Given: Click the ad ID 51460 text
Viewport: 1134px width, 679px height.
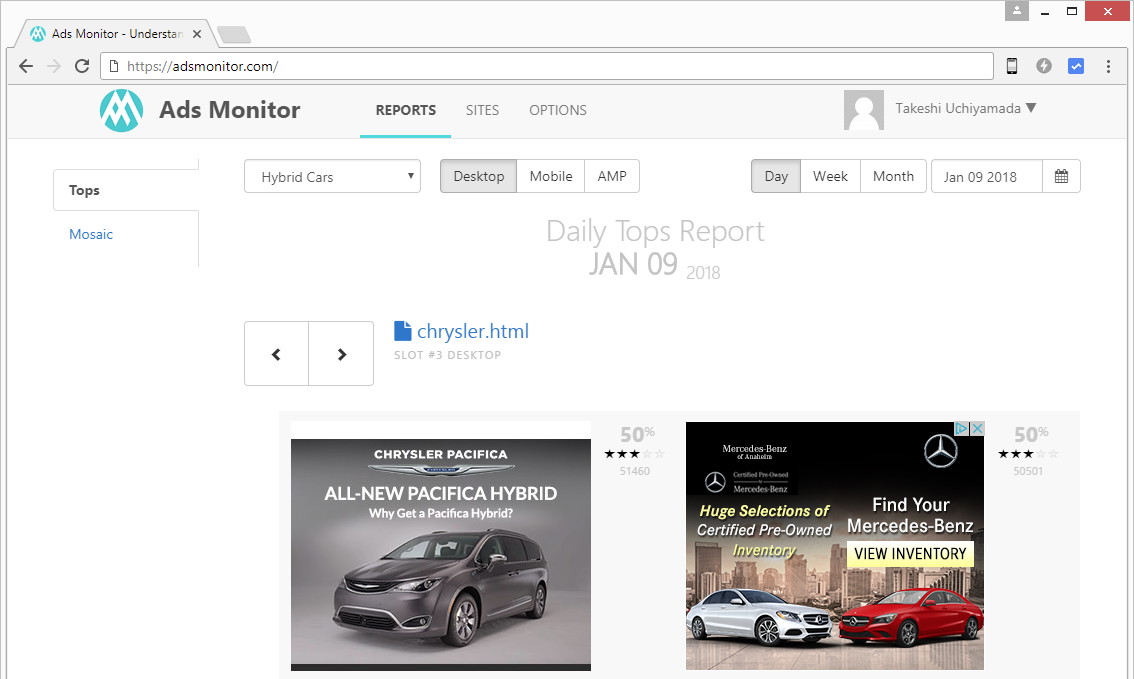Looking at the screenshot, I should pyautogui.click(x=634, y=471).
